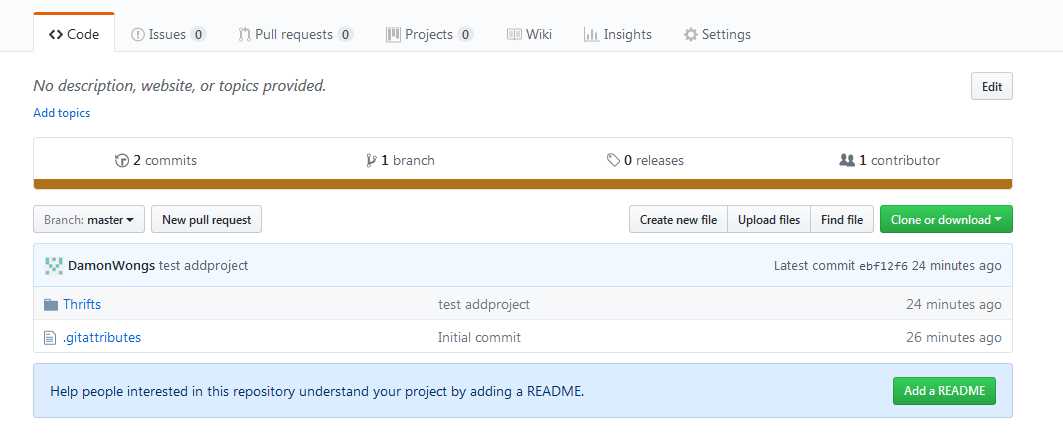Click the Insights bar graph icon

pos(590,35)
